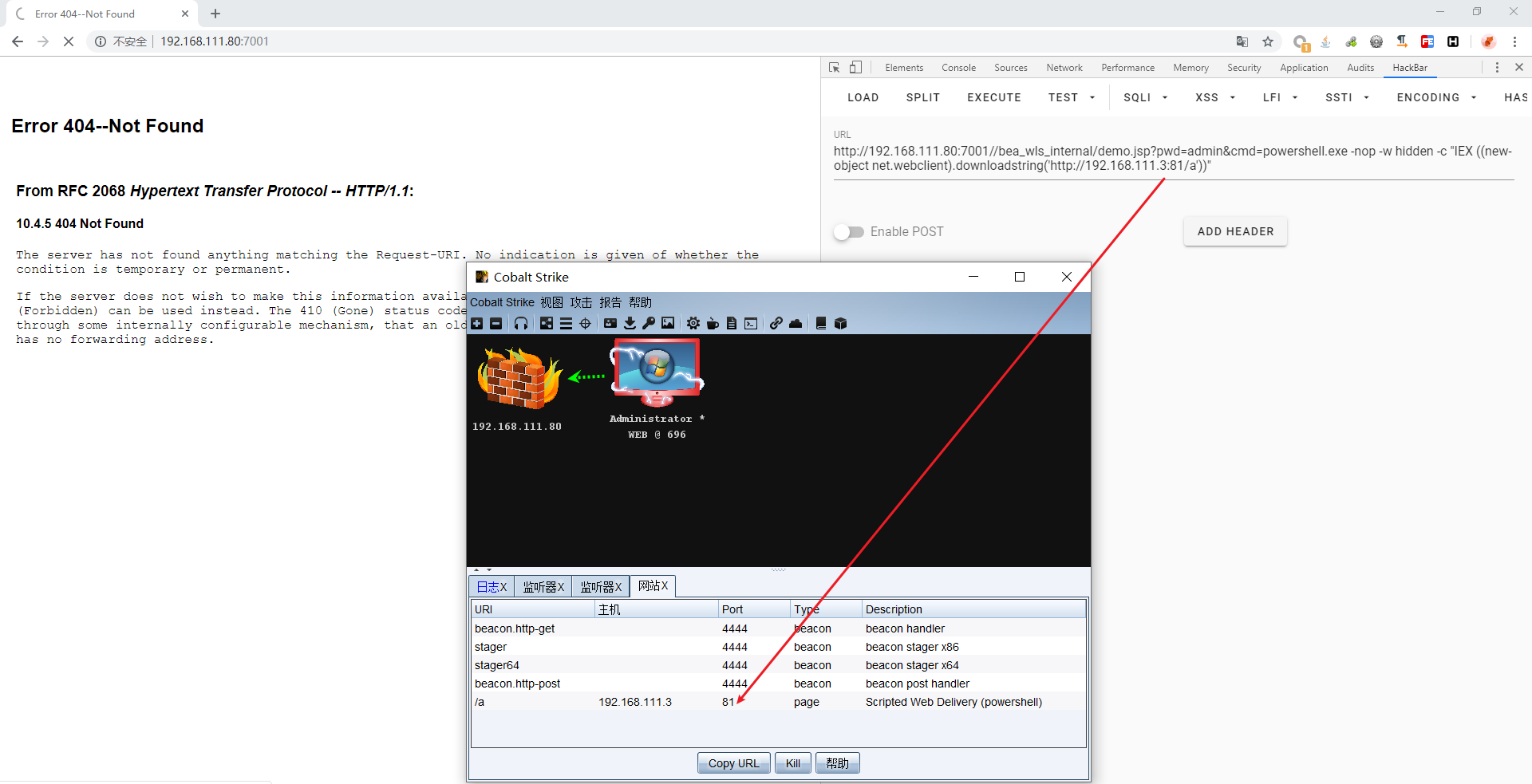Toggle the Enable POST switch
The height and width of the screenshot is (784, 1532).
849,232
